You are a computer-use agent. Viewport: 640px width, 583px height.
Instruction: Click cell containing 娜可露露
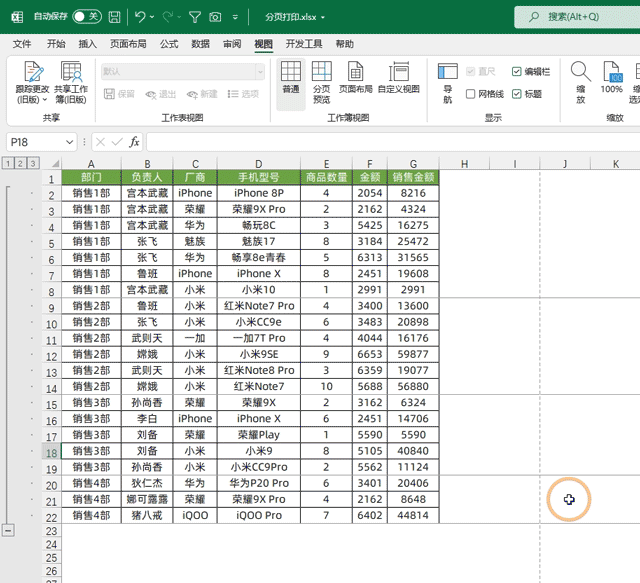[x=147, y=499]
